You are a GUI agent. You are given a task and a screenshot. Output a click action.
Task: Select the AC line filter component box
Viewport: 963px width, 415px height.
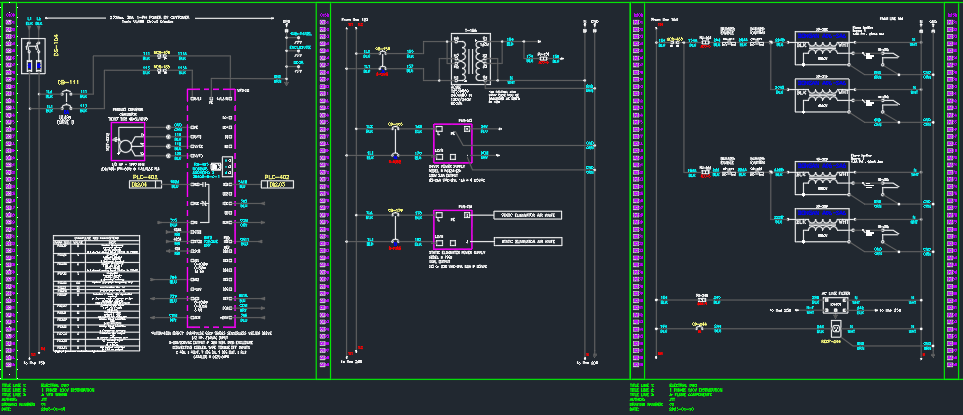pyautogui.click(x=835, y=304)
